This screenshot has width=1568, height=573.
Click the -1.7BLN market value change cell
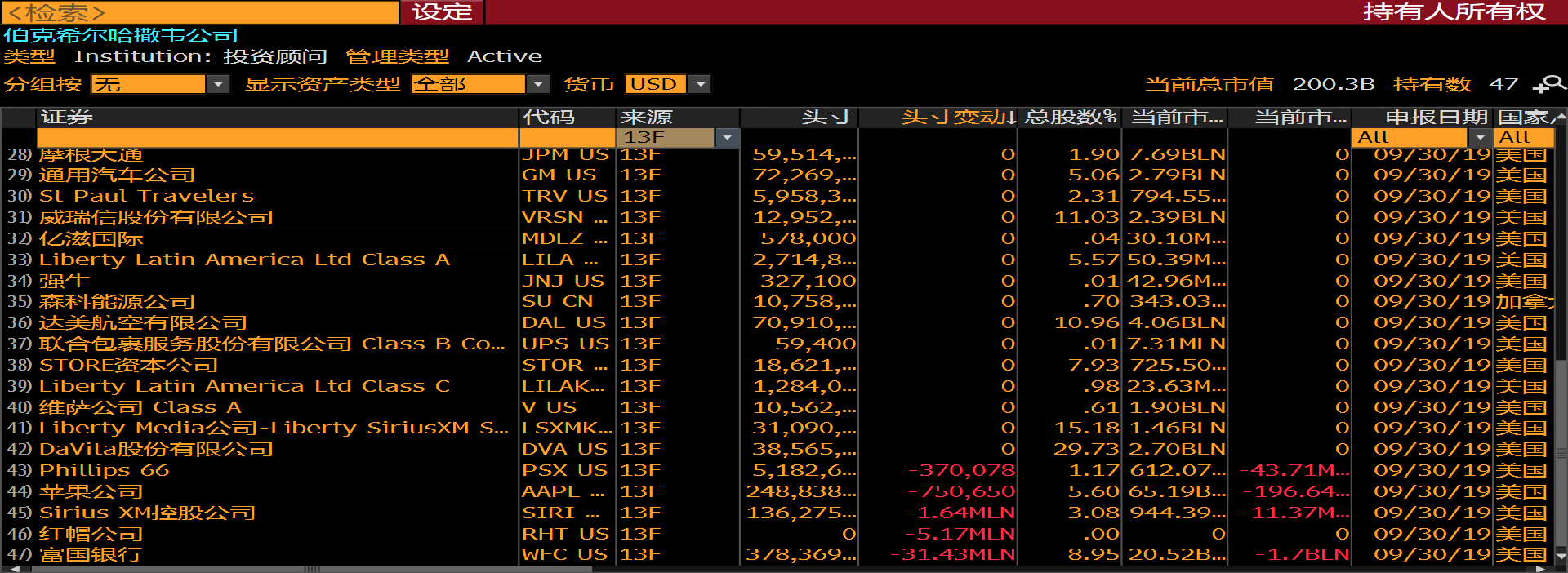click(x=1303, y=554)
